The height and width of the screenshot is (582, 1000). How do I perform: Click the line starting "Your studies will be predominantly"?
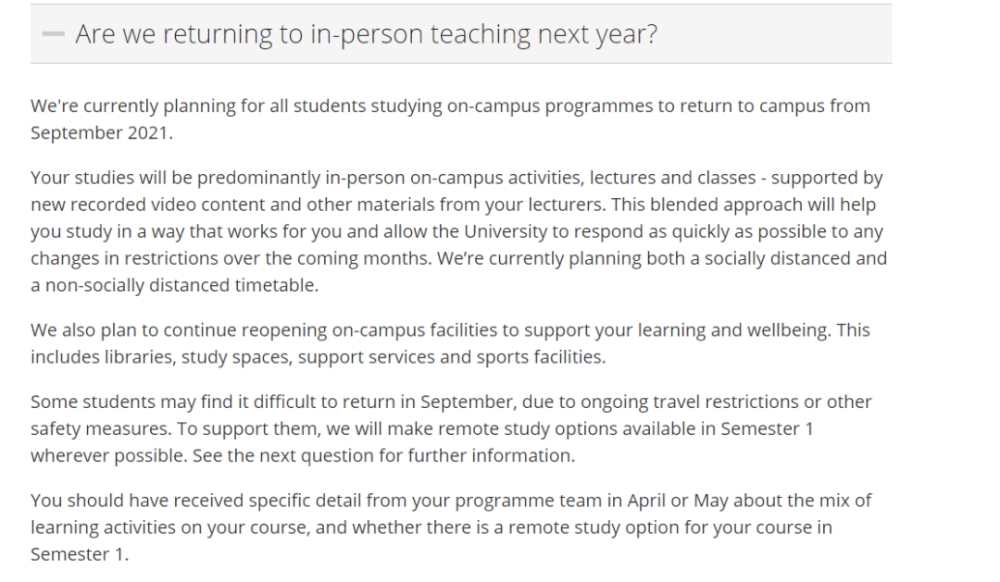[x=457, y=177]
